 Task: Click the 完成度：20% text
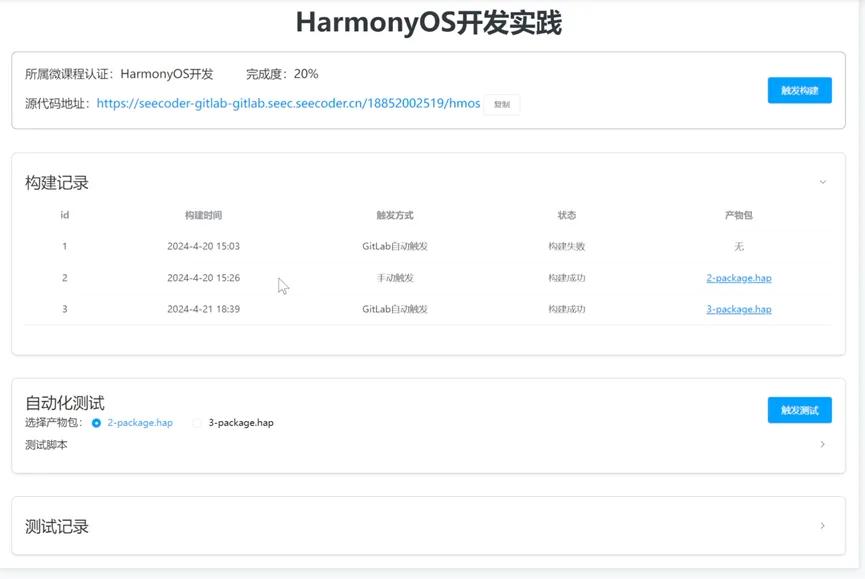click(x=282, y=74)
